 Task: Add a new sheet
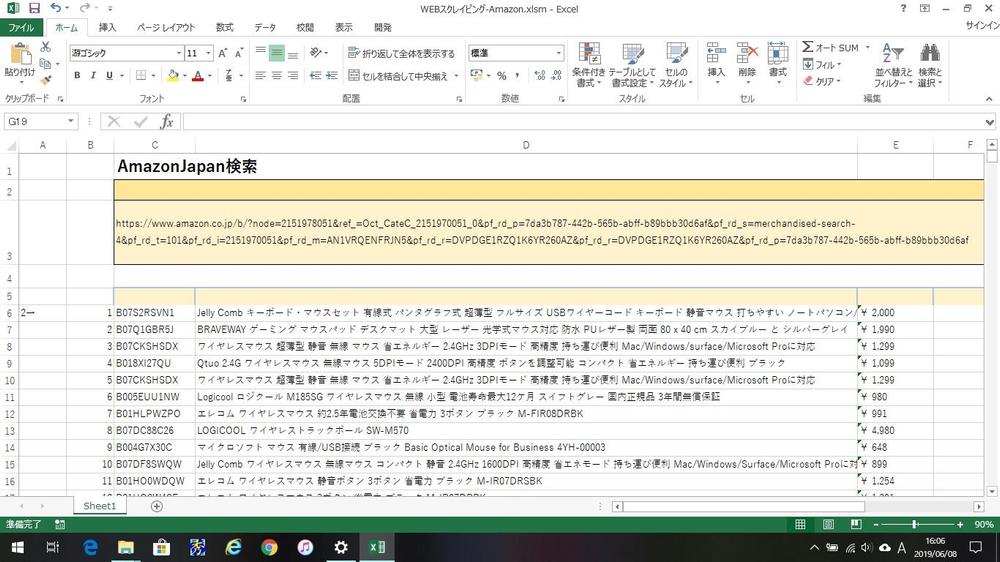click(157, 506)
